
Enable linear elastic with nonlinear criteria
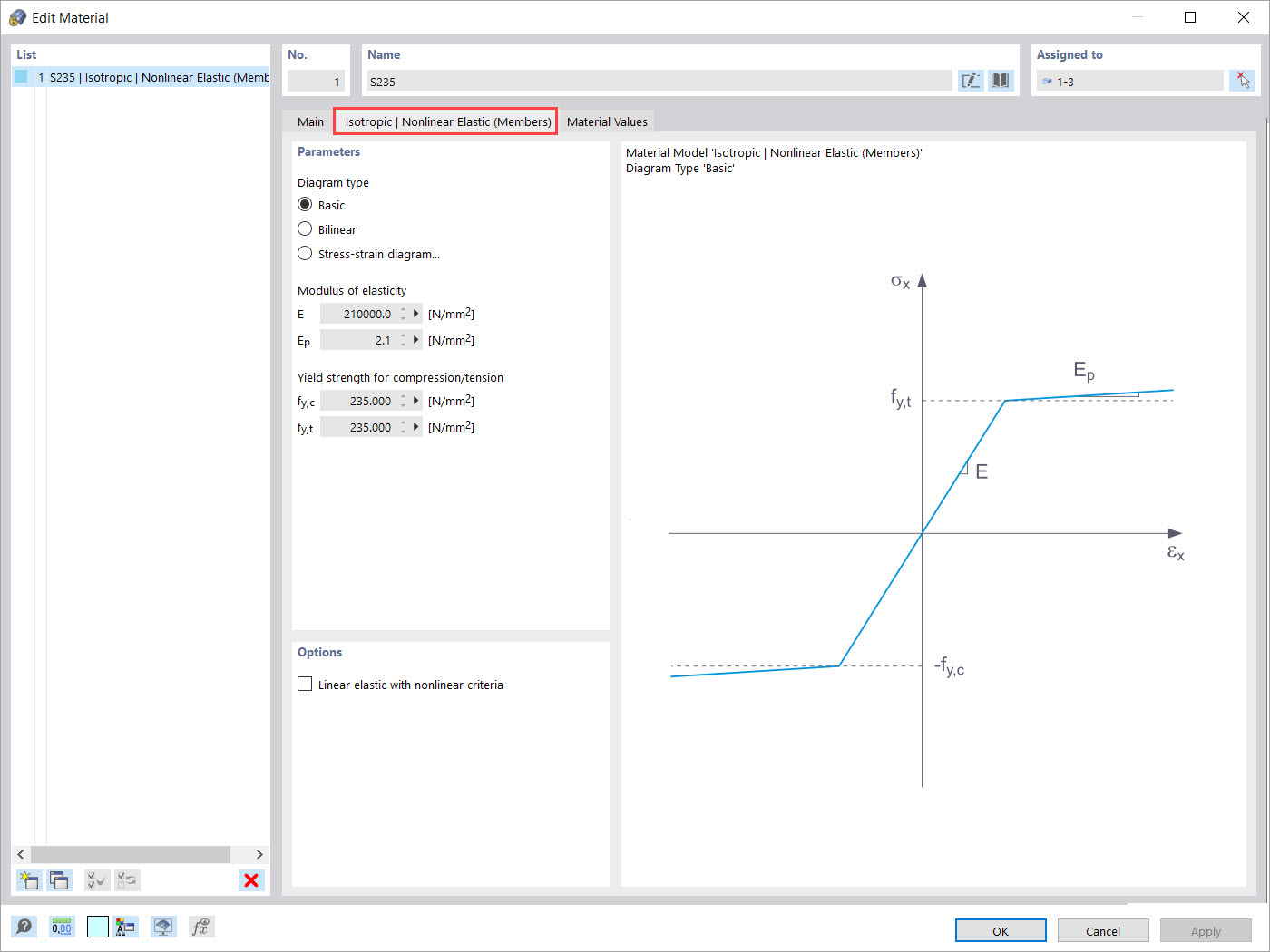click(x=305, y=684)
